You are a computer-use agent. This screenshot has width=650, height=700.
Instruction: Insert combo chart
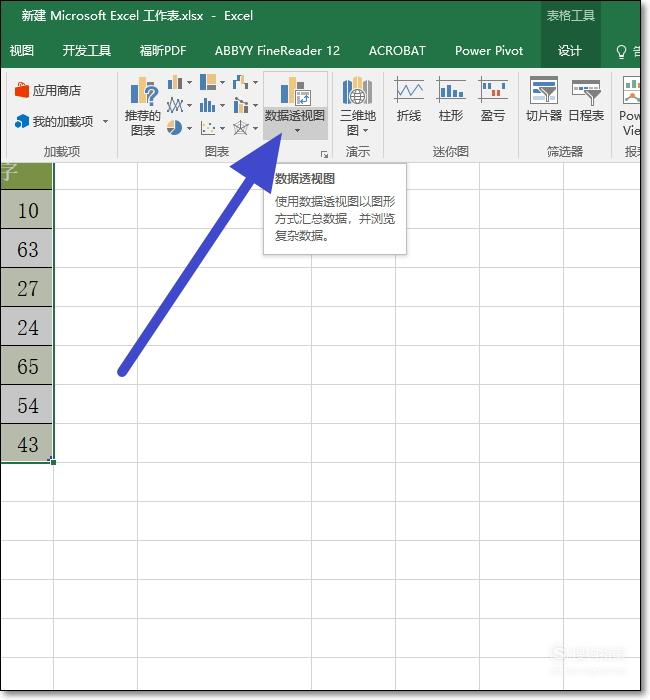click(241, 105)
